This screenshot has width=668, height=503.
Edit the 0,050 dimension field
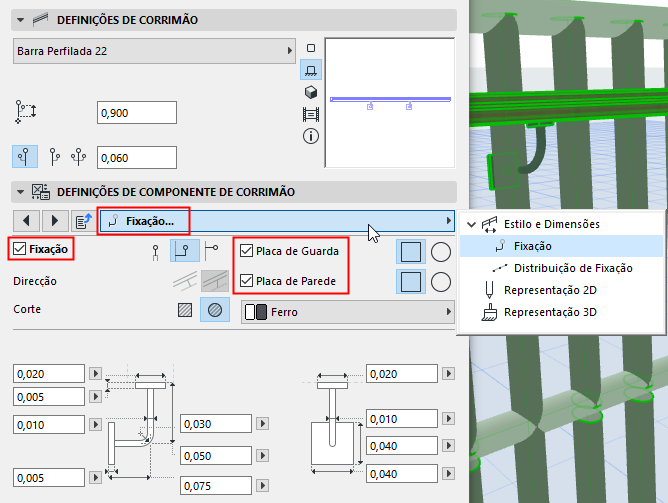[x=216, y=456]
